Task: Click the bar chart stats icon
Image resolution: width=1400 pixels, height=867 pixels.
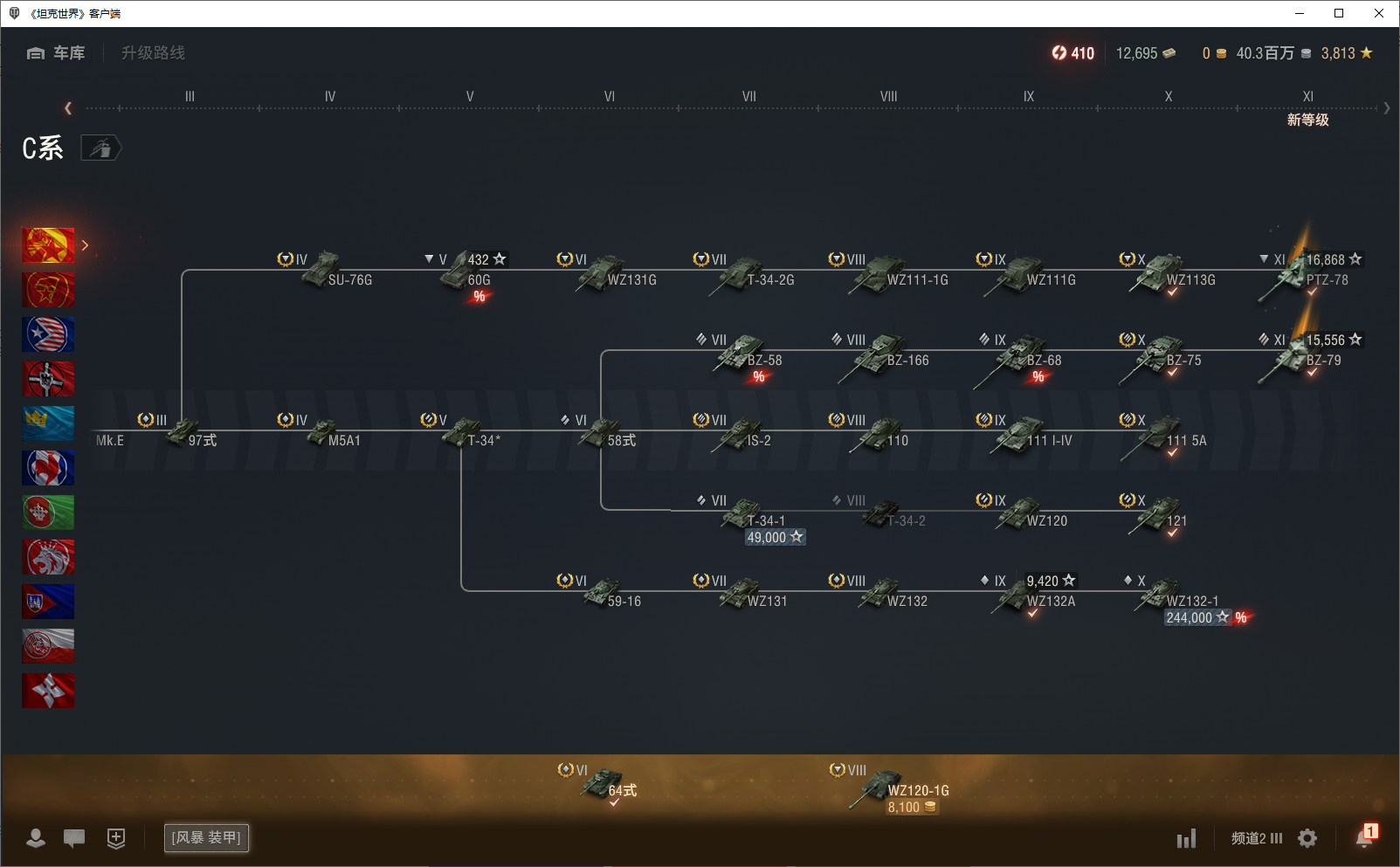Action: point(1186,839)
